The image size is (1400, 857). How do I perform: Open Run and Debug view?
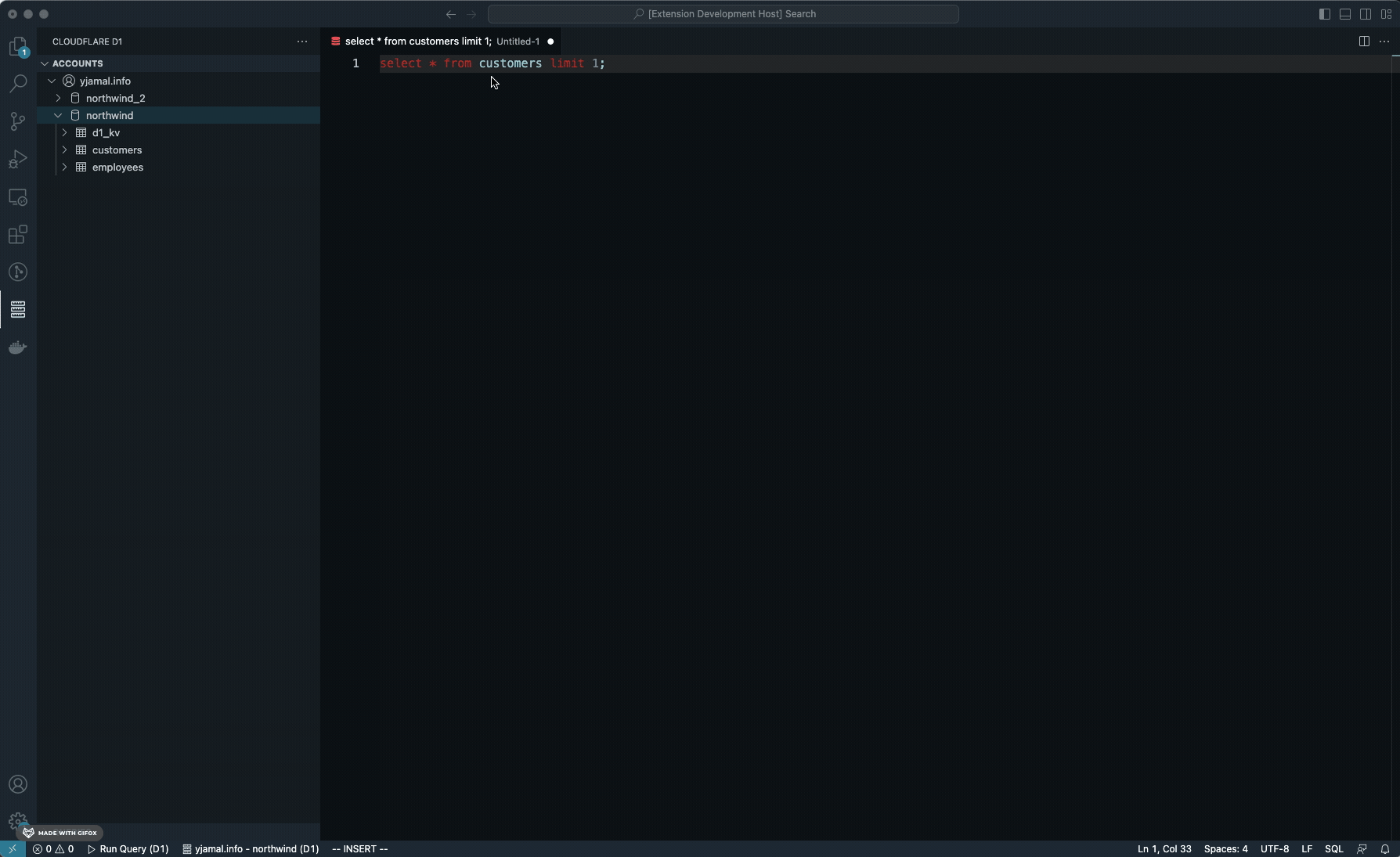point(18,159)
